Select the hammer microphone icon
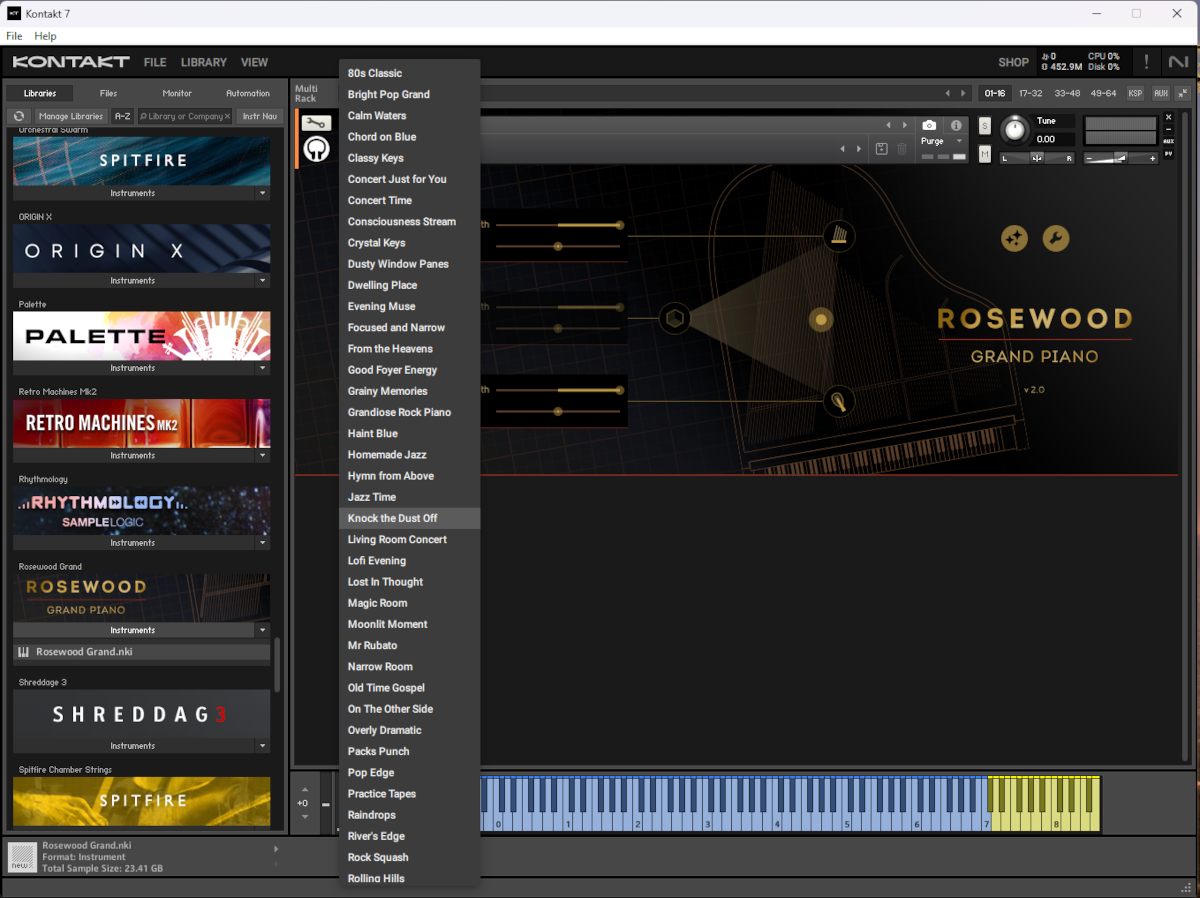The width and height of the screenshot is (1200, 898). coord(839,402)
